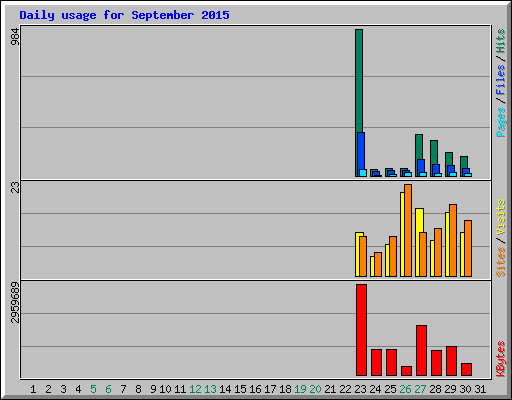Click the 984 hits axis label
Viewport: 512px width, 400px height.
(15, 37)
